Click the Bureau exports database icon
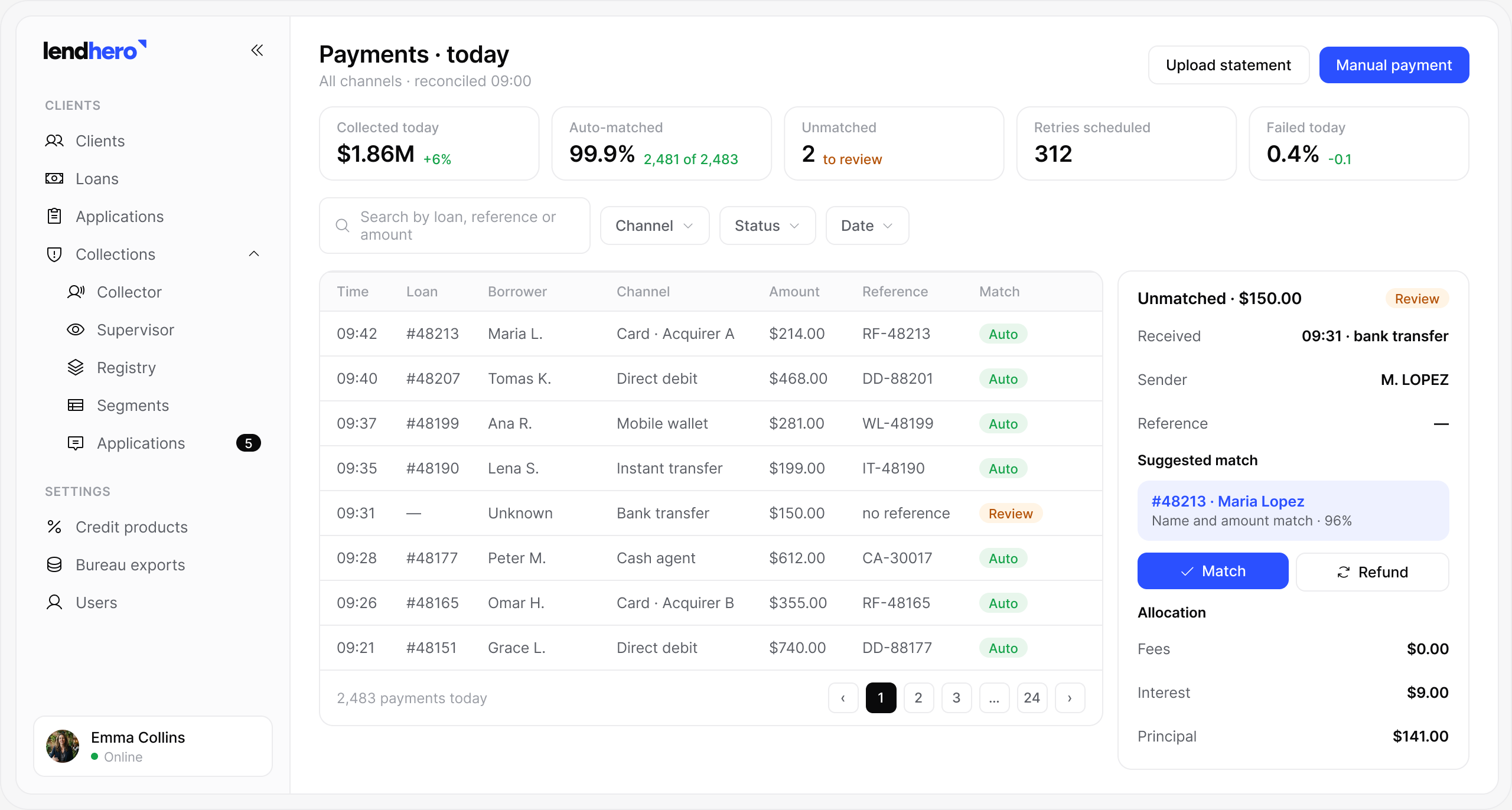 (x=54, y=564)
